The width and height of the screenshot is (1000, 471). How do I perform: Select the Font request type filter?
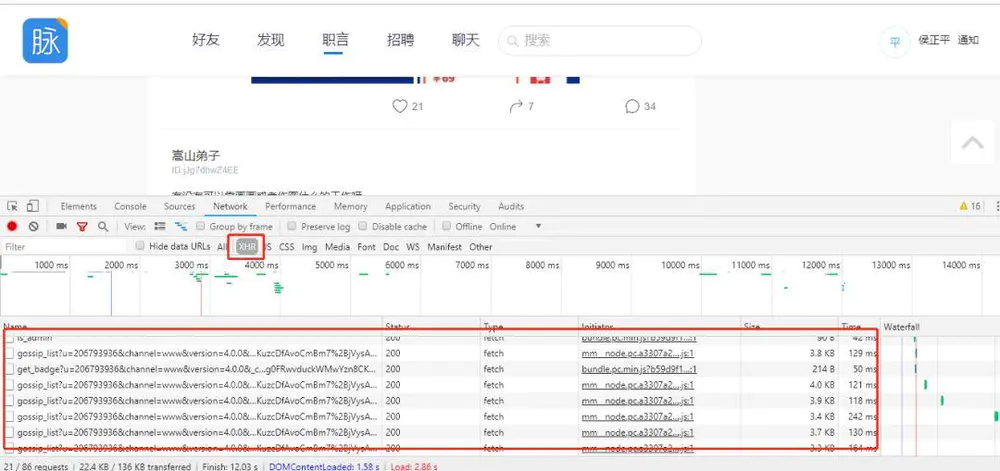366,247
